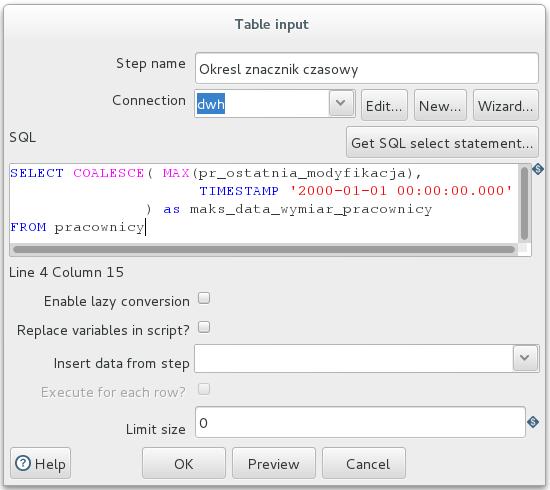The height and width of the screenshot is (490, 550).
Task: Toggle Replace variables in script checkbox
Action: pos(204,327)
